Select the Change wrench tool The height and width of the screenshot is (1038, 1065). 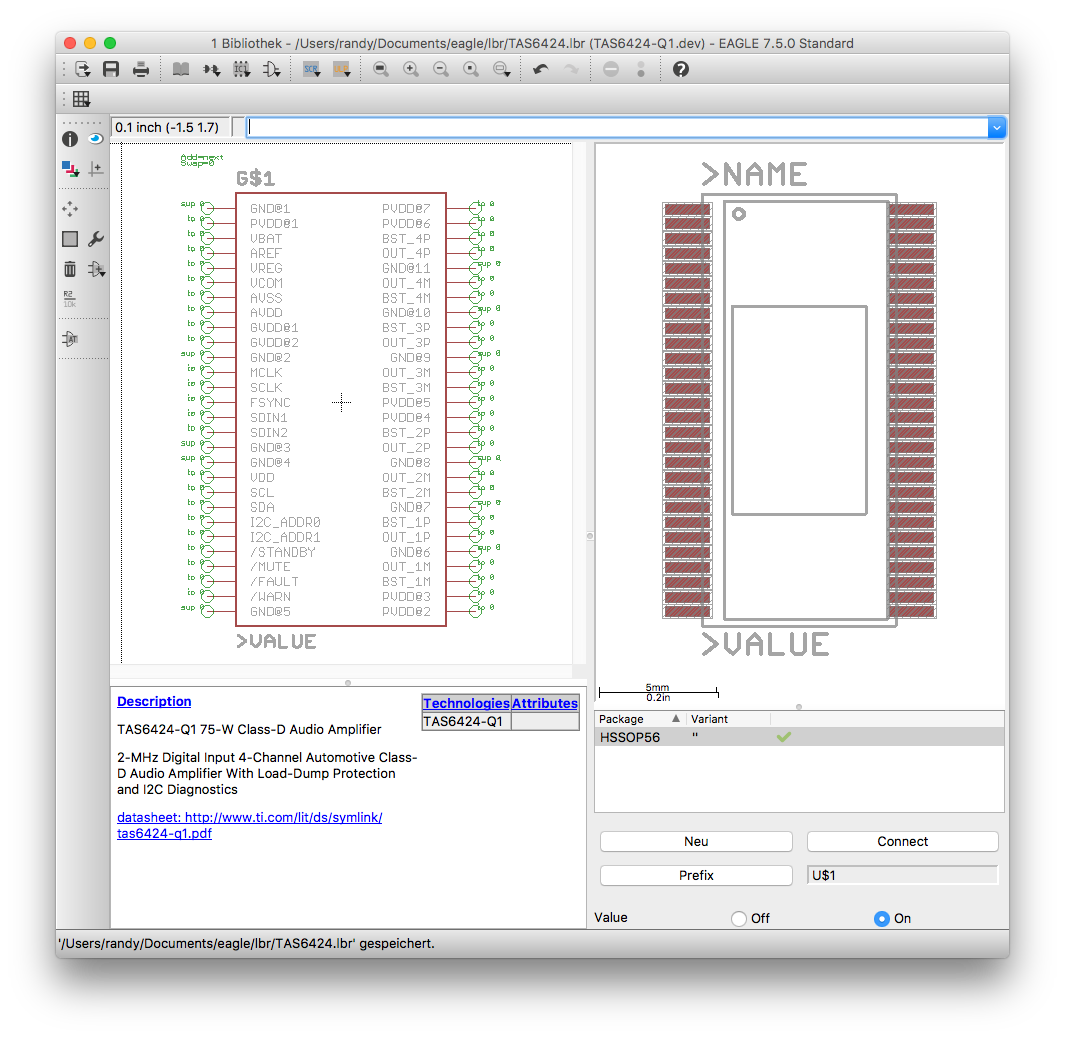96,239
